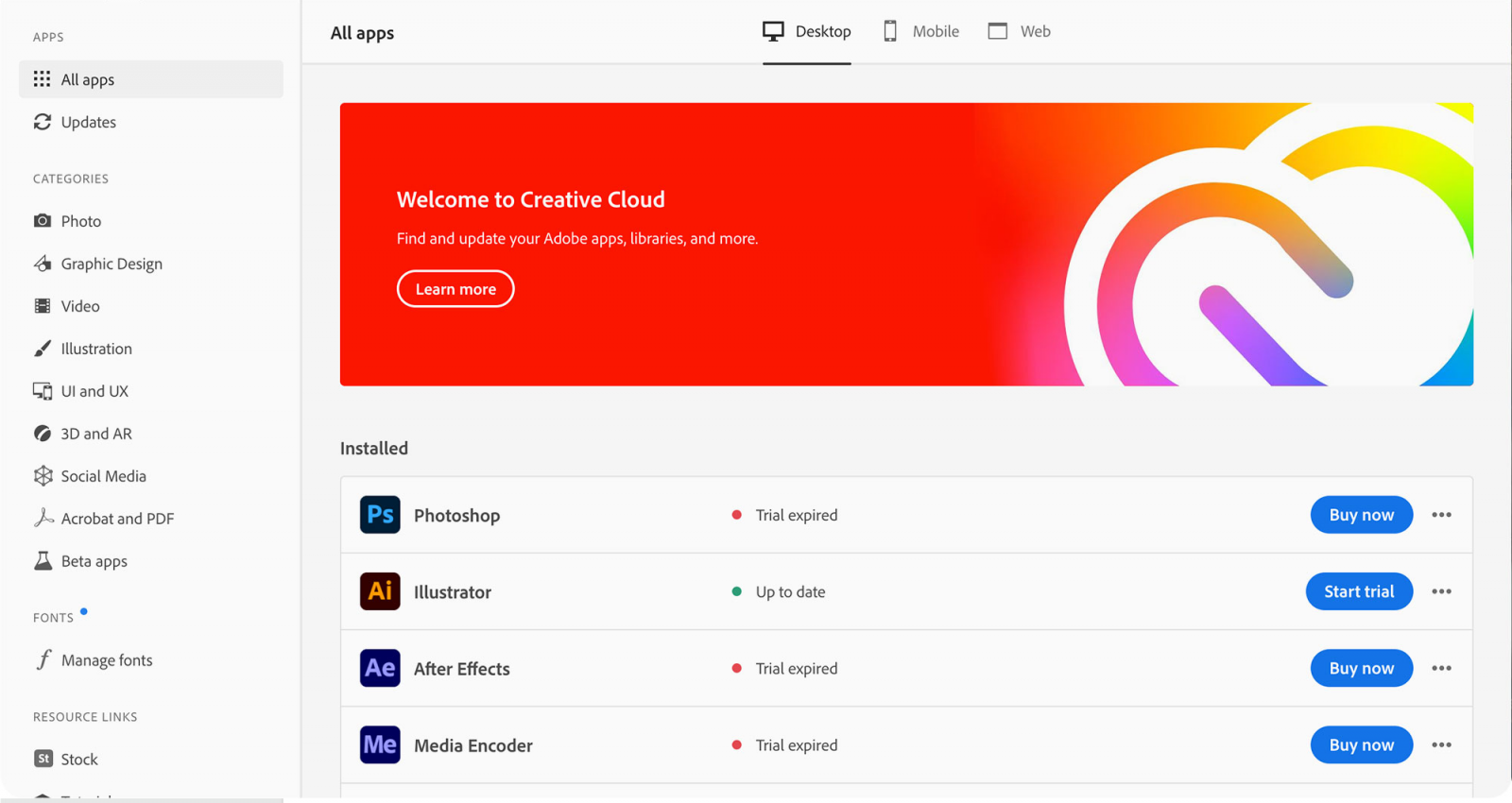Screen dimensions: 1512x803
Task: Click the Photo camera icon
Action: coord(43,221)
